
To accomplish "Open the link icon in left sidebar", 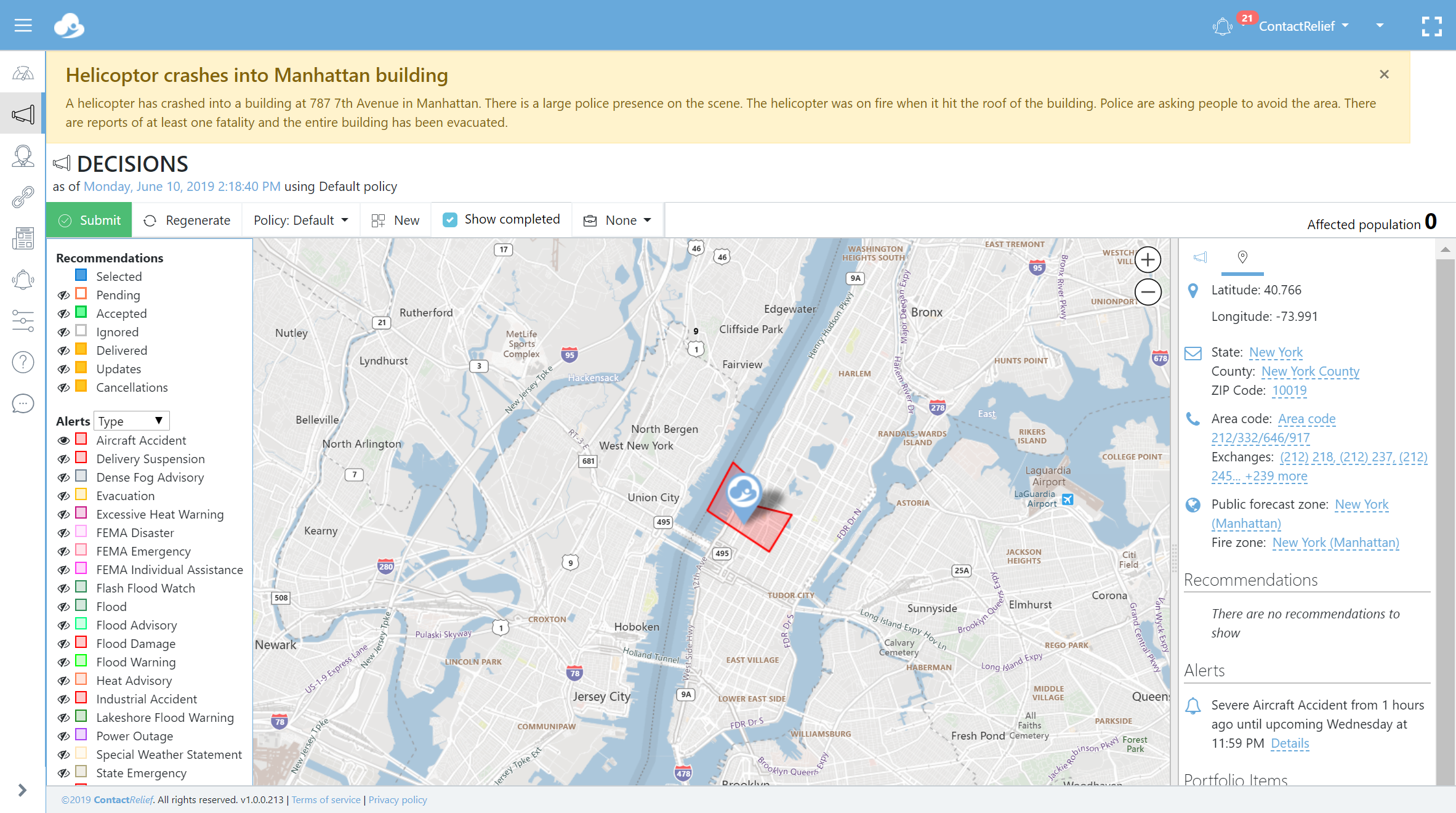I will [x=23, y=197].
